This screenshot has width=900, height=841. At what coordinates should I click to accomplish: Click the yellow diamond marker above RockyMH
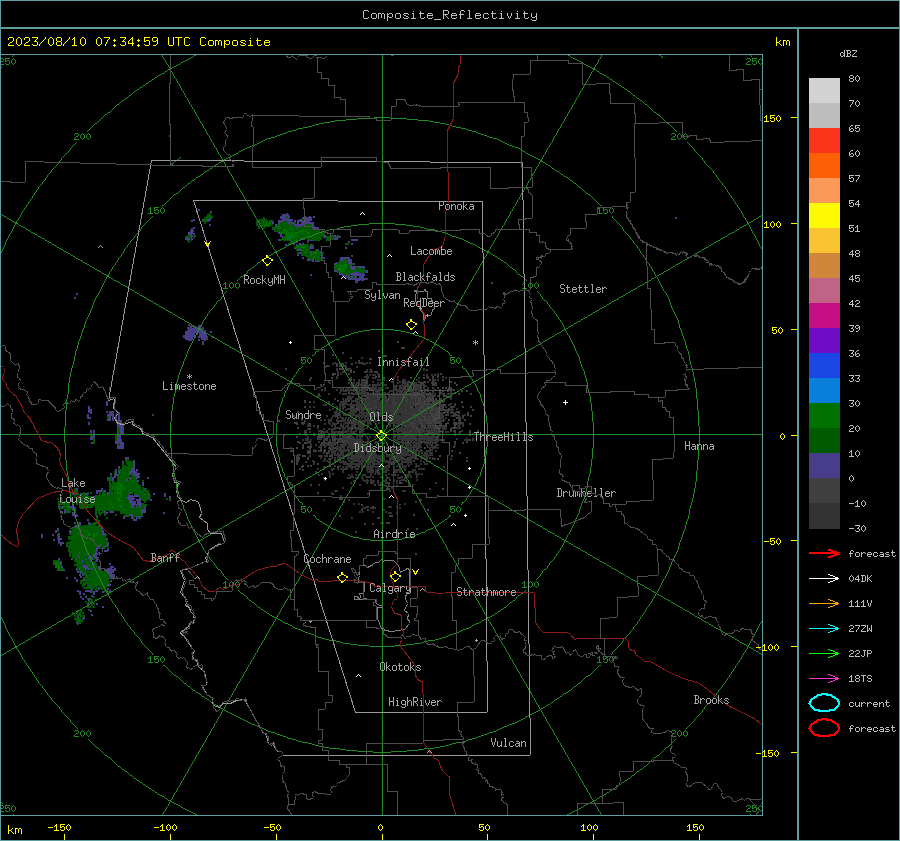coord(267,261)
